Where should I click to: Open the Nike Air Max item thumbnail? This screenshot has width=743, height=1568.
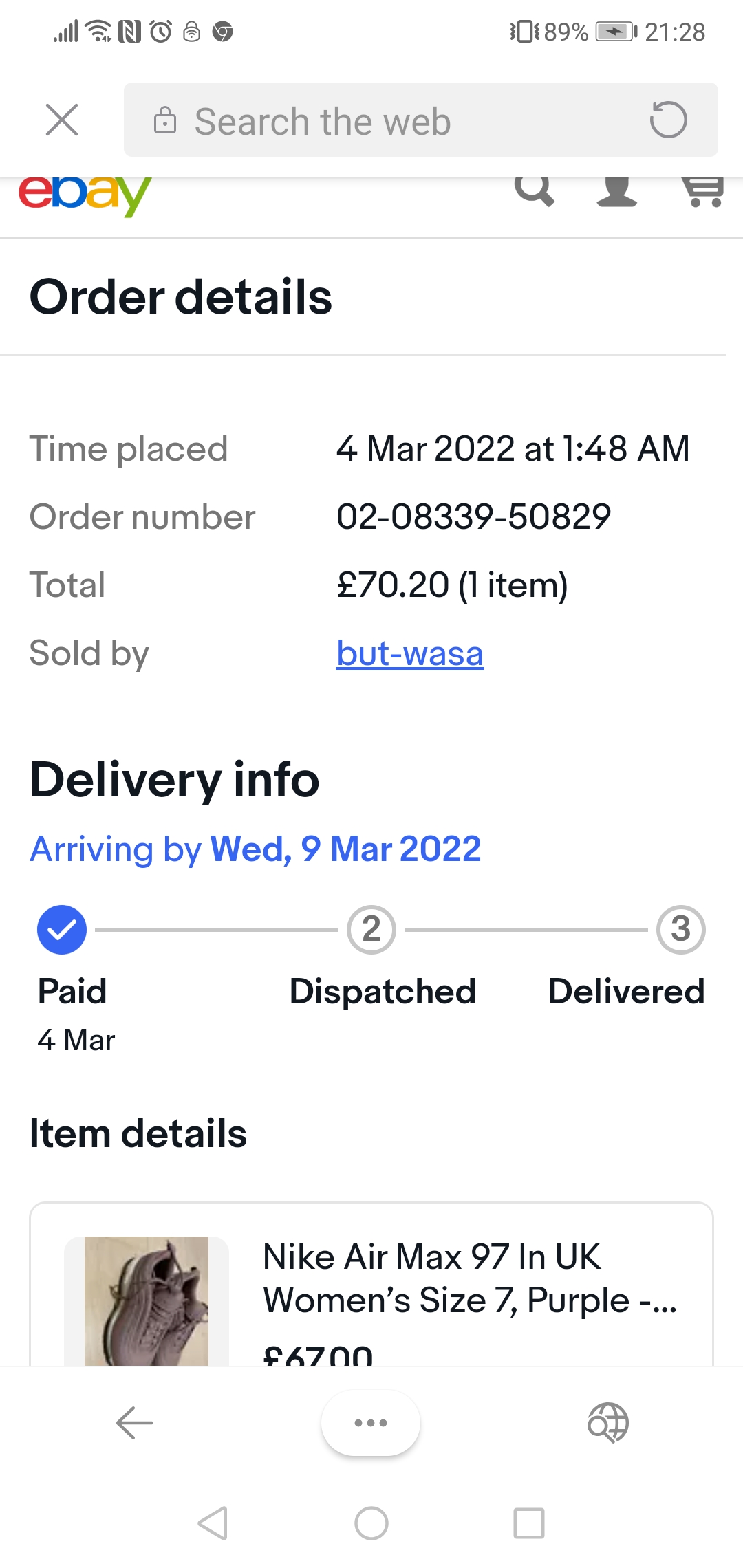147,1300
